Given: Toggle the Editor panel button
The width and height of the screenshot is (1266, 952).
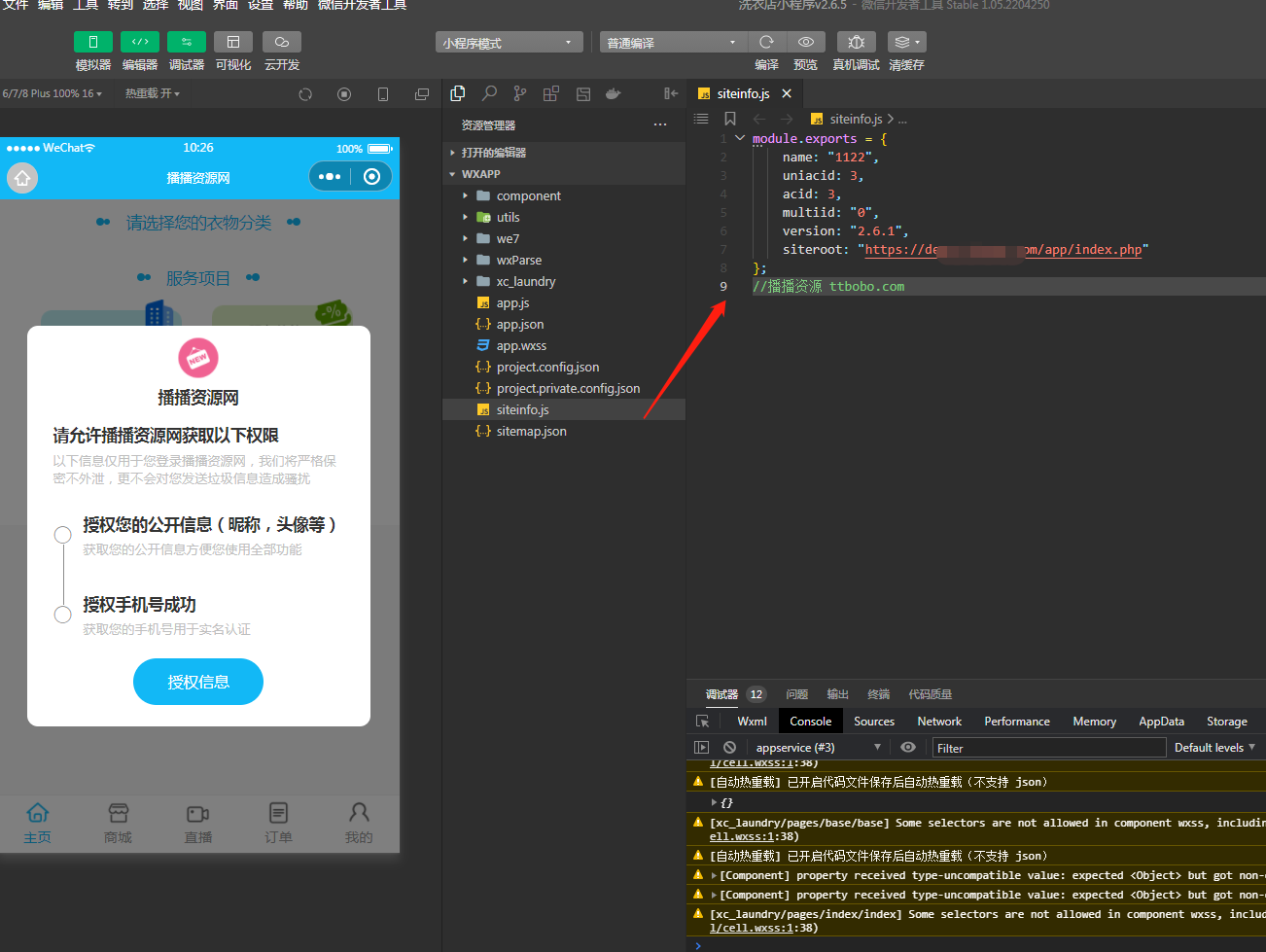Looking at the screenshot, I should coord(140,42).
